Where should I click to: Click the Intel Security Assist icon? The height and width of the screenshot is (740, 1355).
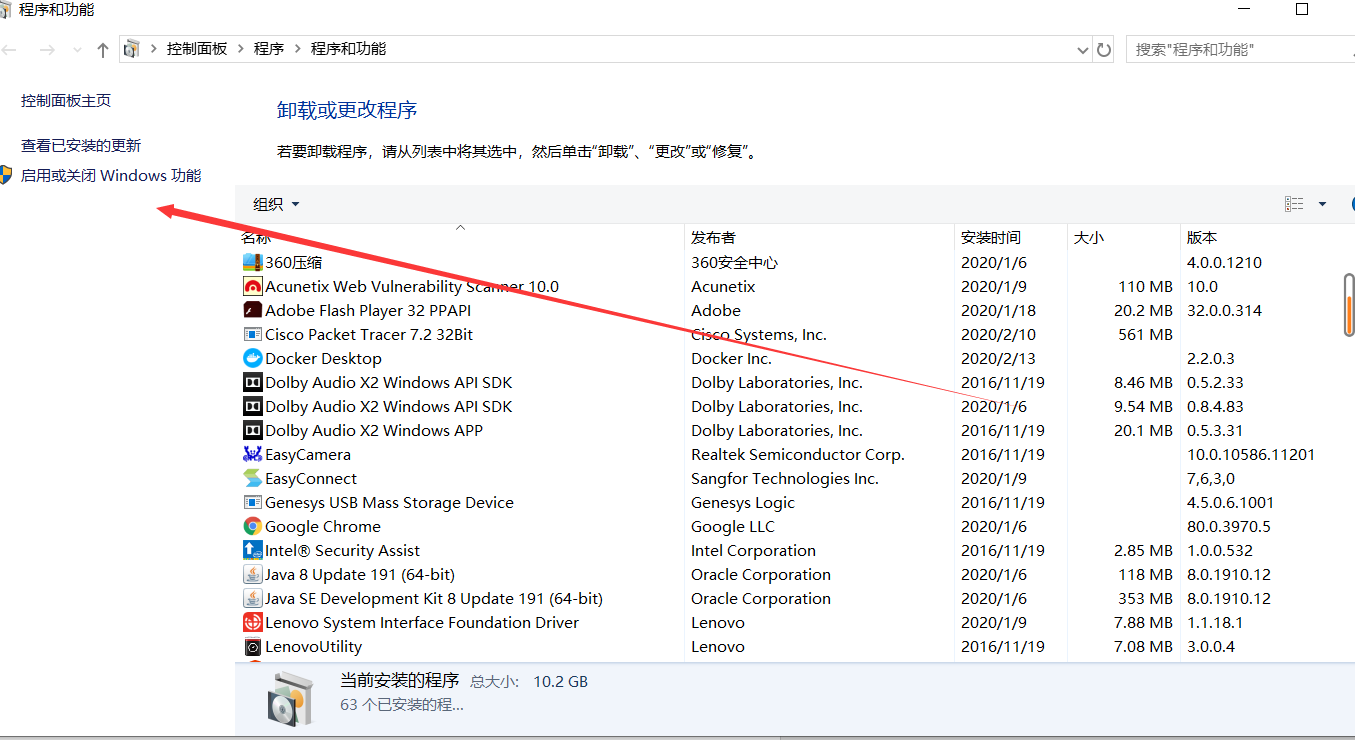pyautogui.click(x=252, y=550)
